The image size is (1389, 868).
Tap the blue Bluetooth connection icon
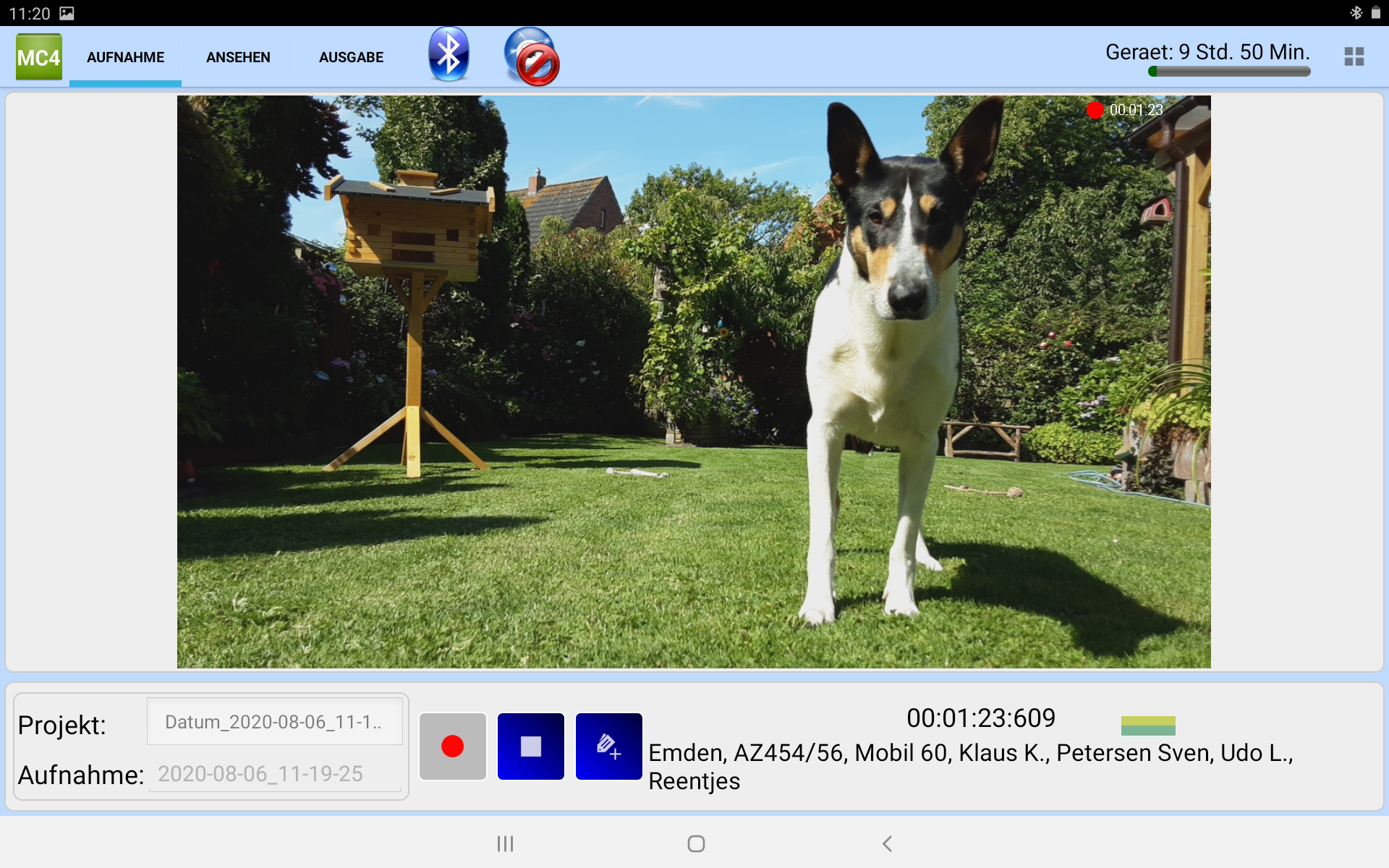pos(449,54)
